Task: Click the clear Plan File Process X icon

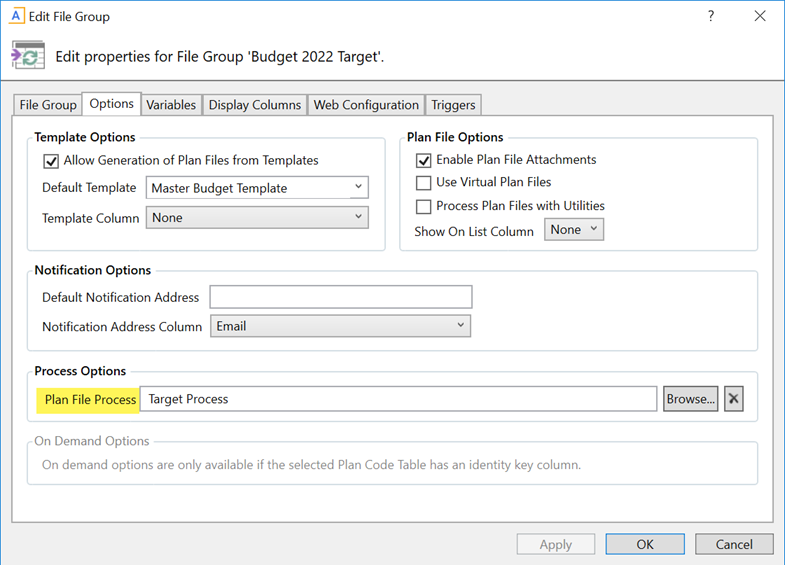Action: click(734, 399)
